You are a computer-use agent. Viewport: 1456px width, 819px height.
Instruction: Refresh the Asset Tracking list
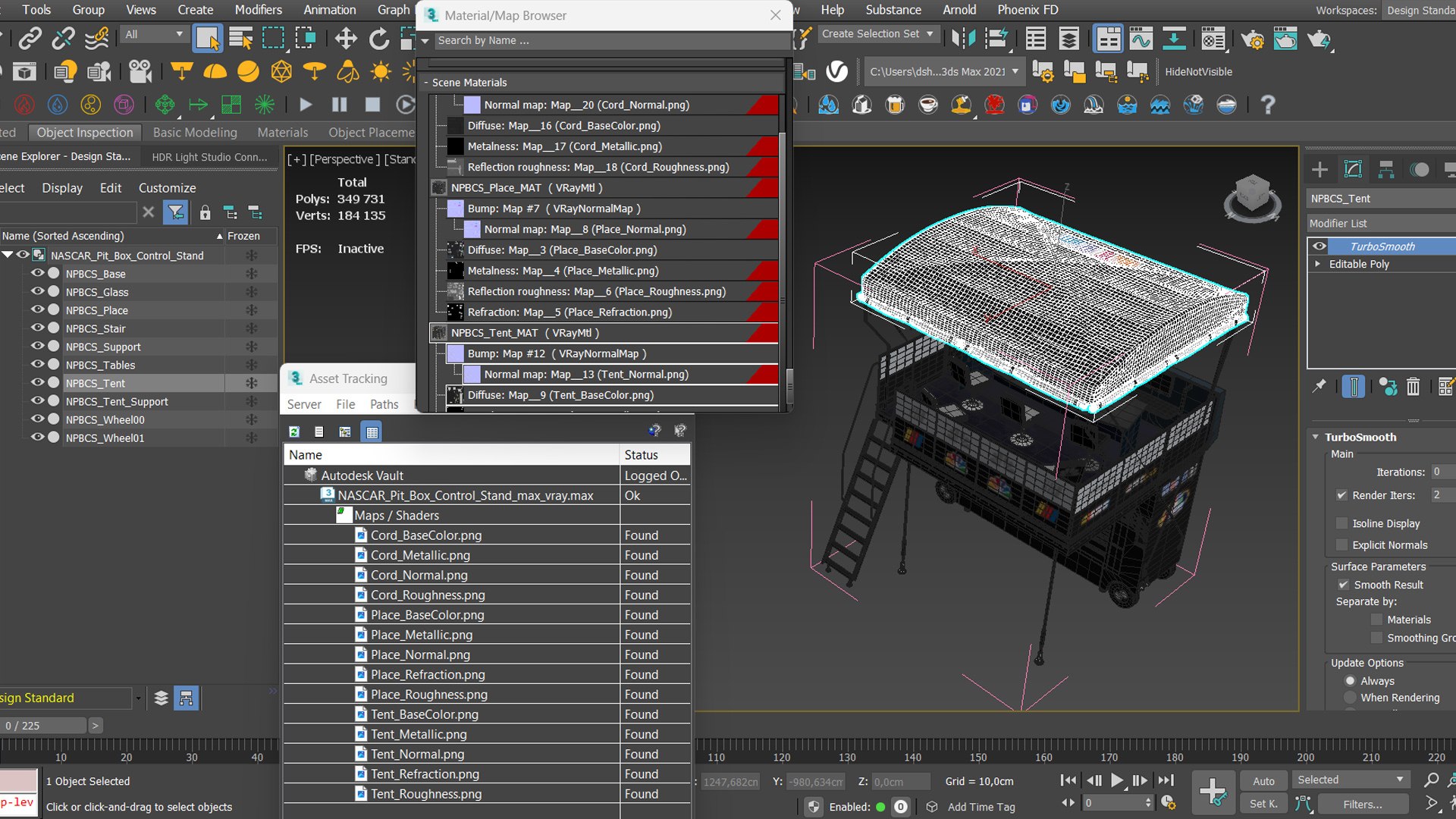point(294,431)
